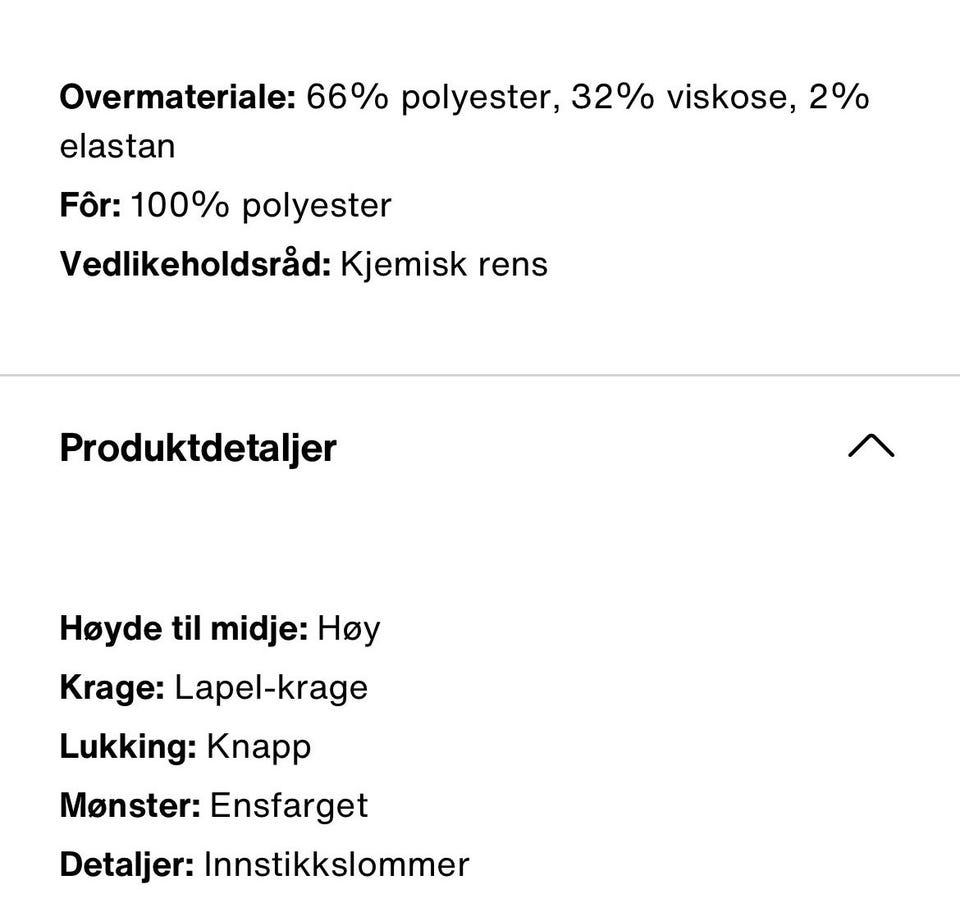Click the Lapel-krage value
Viewport: 960px width, 903px height.
[271, 688]
